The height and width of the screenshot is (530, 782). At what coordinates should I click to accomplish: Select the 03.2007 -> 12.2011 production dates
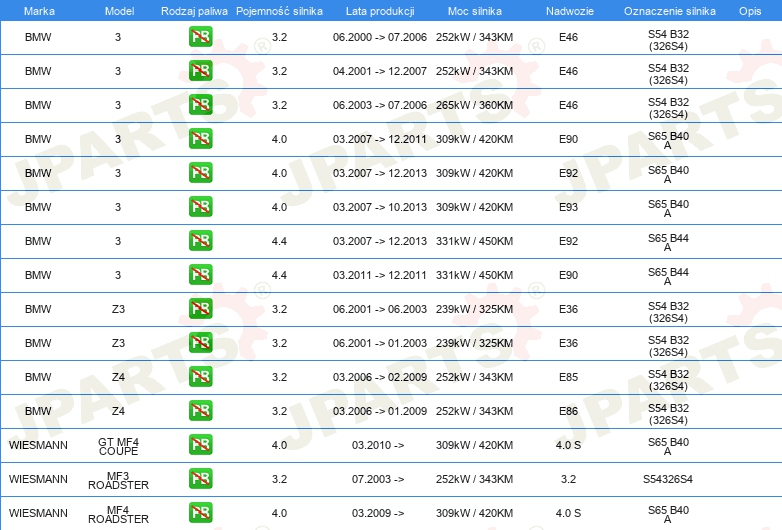pyautogui.click(x=380, y=139)
